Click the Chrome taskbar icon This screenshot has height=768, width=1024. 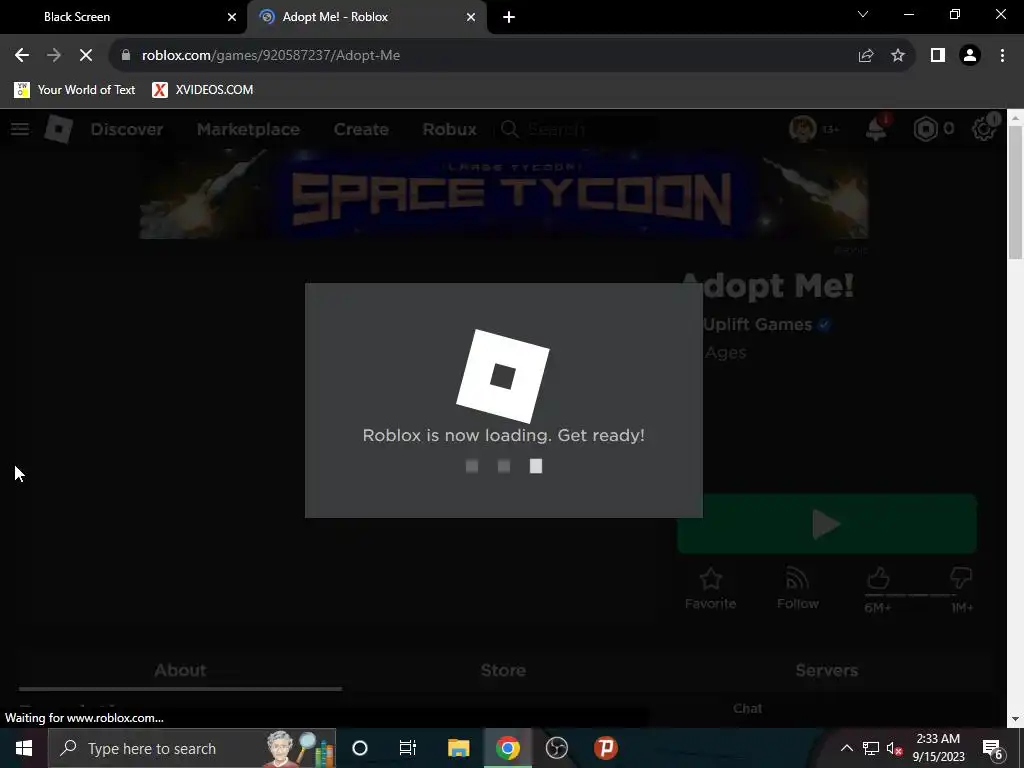pyautogui.click(x=507, y=748)
